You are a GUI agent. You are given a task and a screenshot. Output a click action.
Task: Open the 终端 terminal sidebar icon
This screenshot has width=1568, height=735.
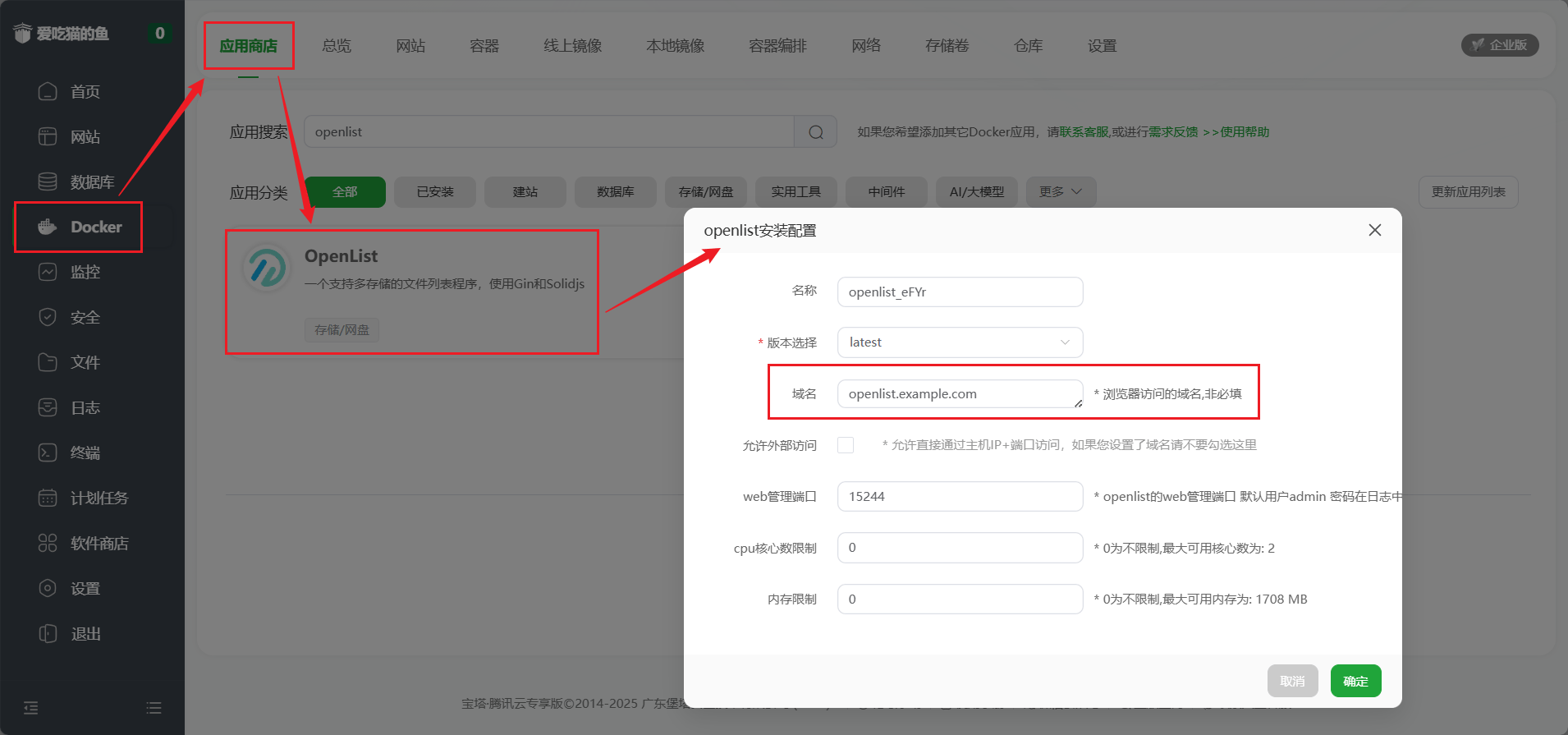48,452
